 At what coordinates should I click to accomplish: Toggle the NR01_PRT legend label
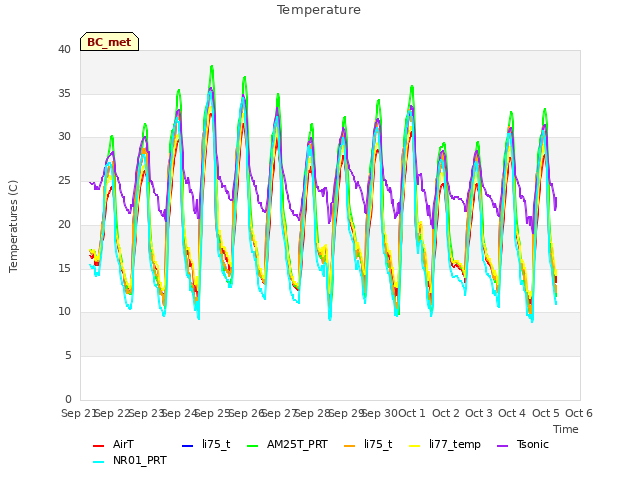coord(140,460)
